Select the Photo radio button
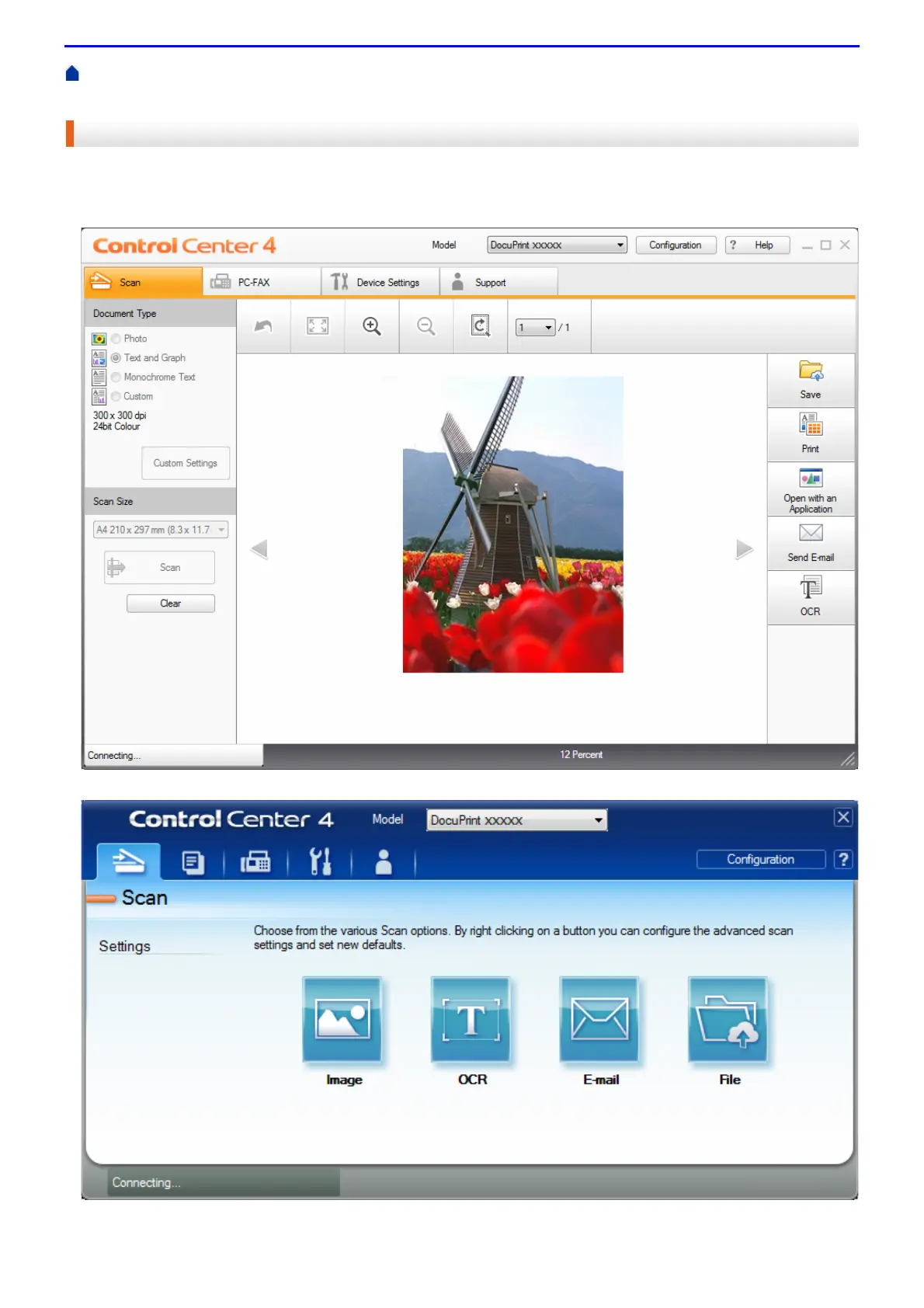 (x=116, y=339)
